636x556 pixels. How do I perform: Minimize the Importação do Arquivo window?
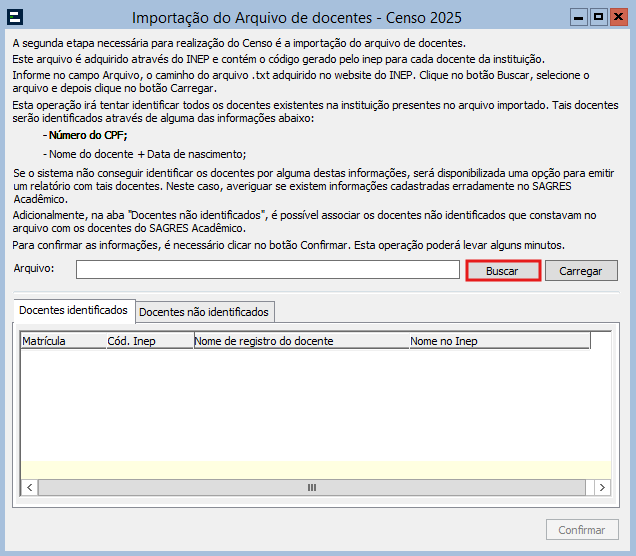click(x=579, y=17)
